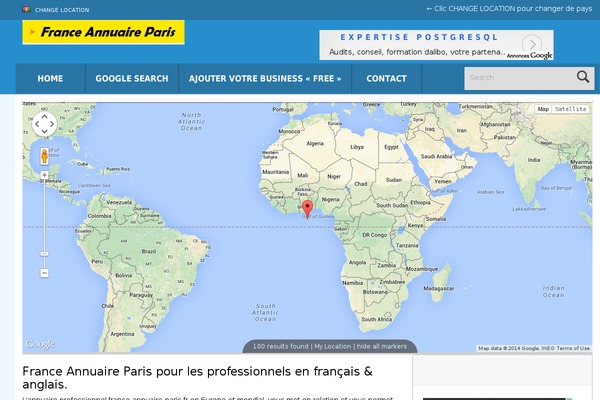Select AJOUTER VOTRE BUSINESS « FREE » menu
This screenshot has height=400, width=600.
[265, 78]
